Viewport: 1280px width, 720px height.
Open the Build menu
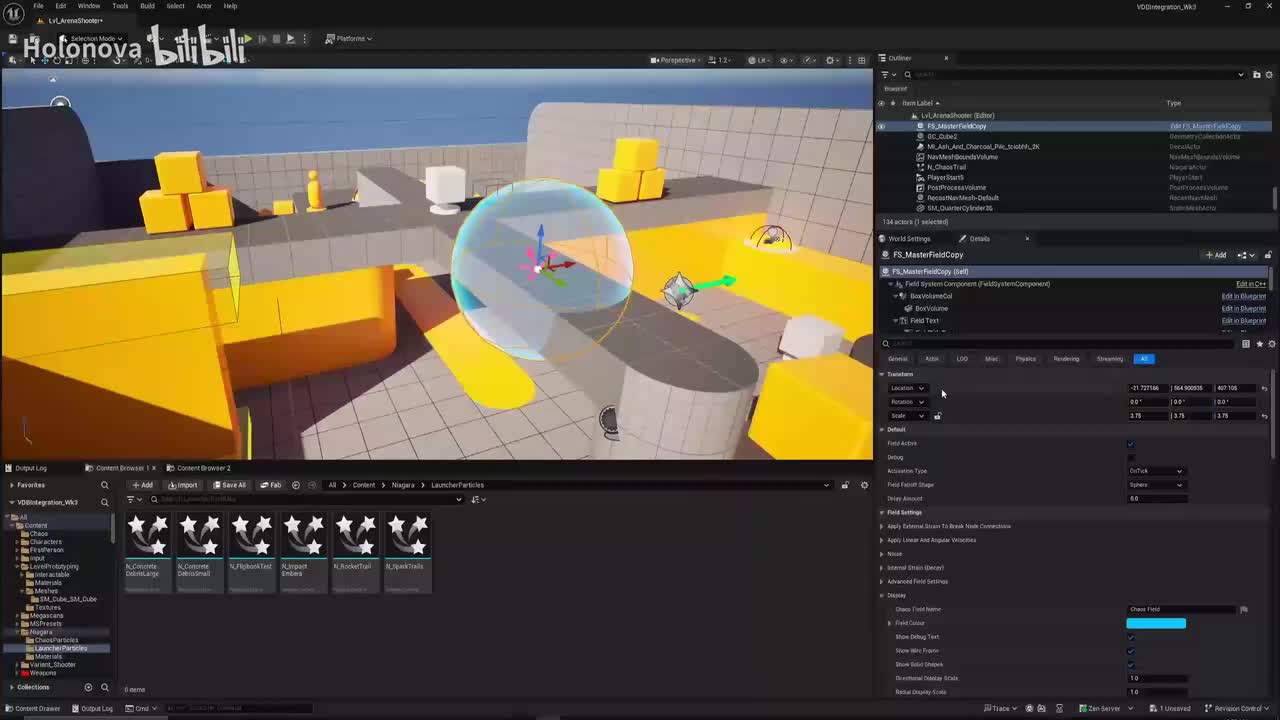(x=147, y=6)
